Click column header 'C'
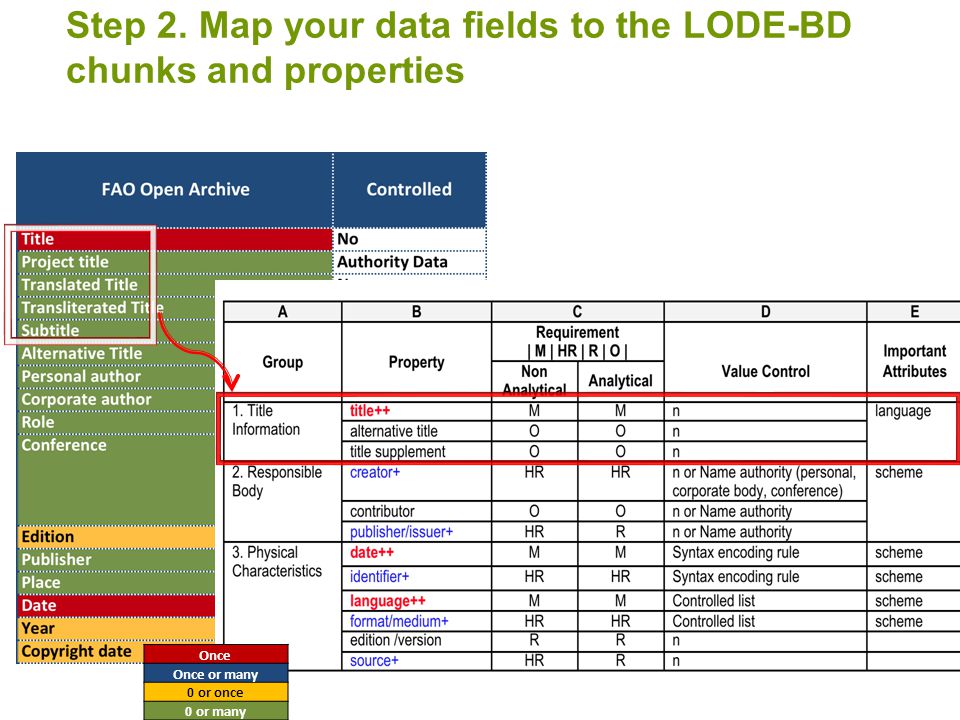The image size is (960, 720). [577, 312]
